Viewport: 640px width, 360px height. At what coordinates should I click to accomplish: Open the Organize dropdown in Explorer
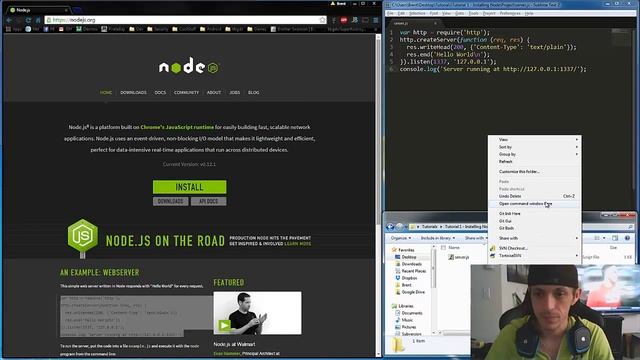pos(401,238)
